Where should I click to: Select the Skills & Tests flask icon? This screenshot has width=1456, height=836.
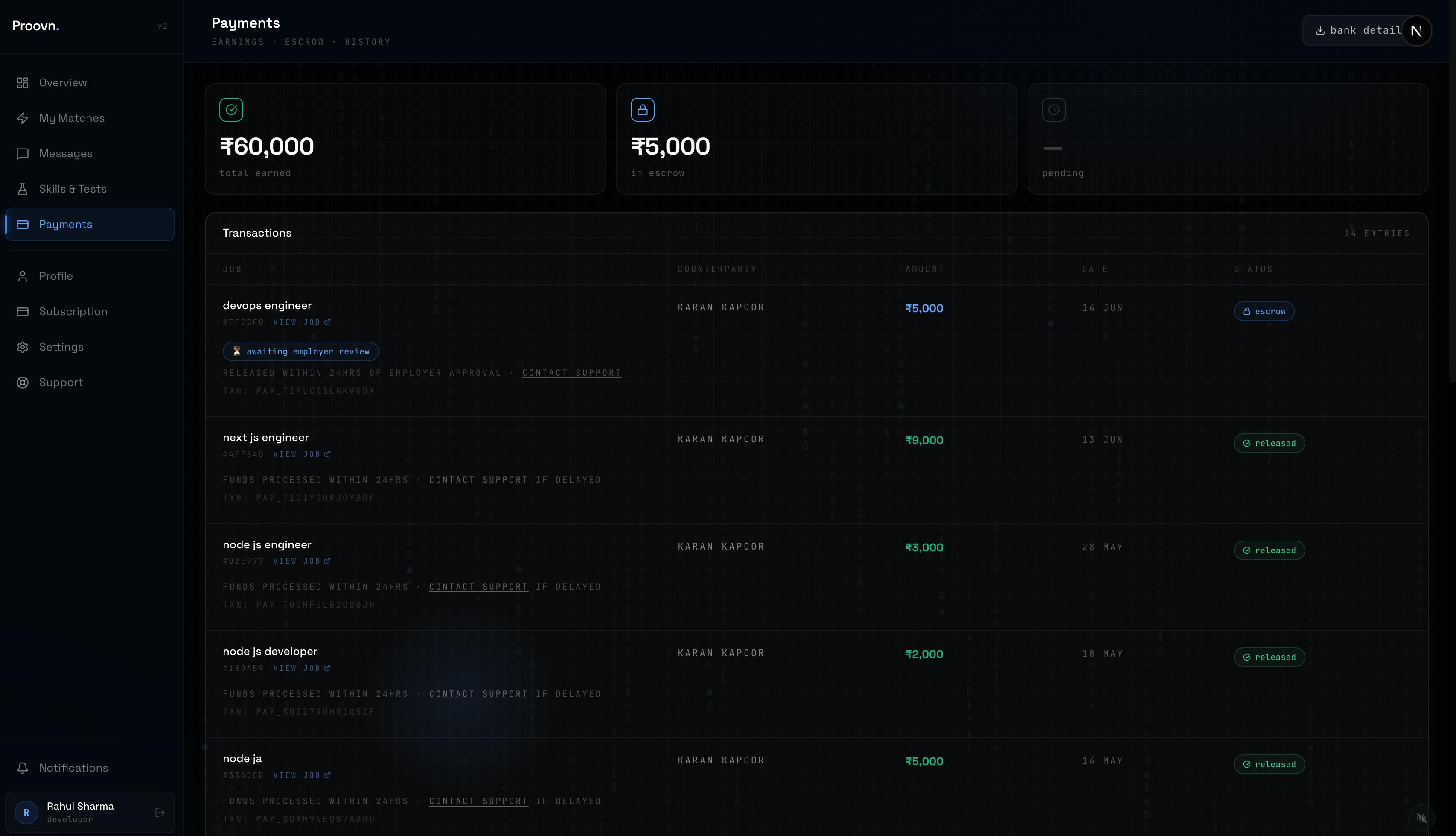tap(22, 189)
